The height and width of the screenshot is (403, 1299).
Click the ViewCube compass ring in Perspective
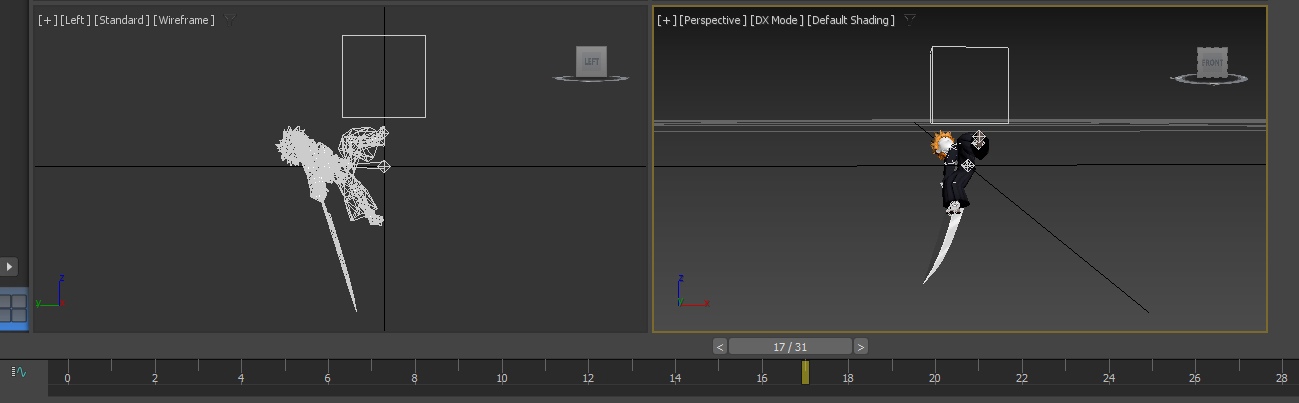tap(1210, 79)
